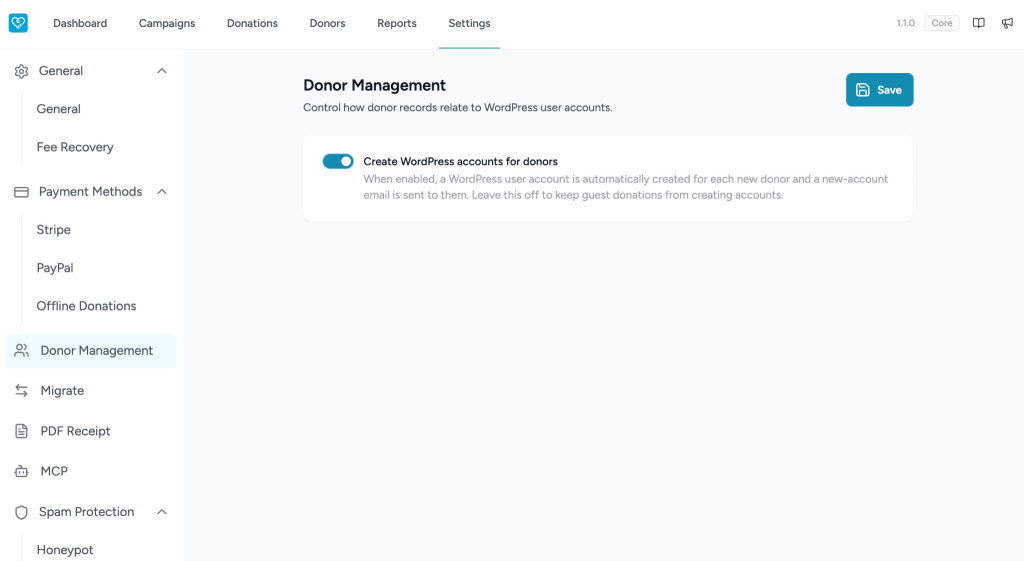The image size is (1024, 561).
Task: Click the General section header label
Action: tap(61, 71)
